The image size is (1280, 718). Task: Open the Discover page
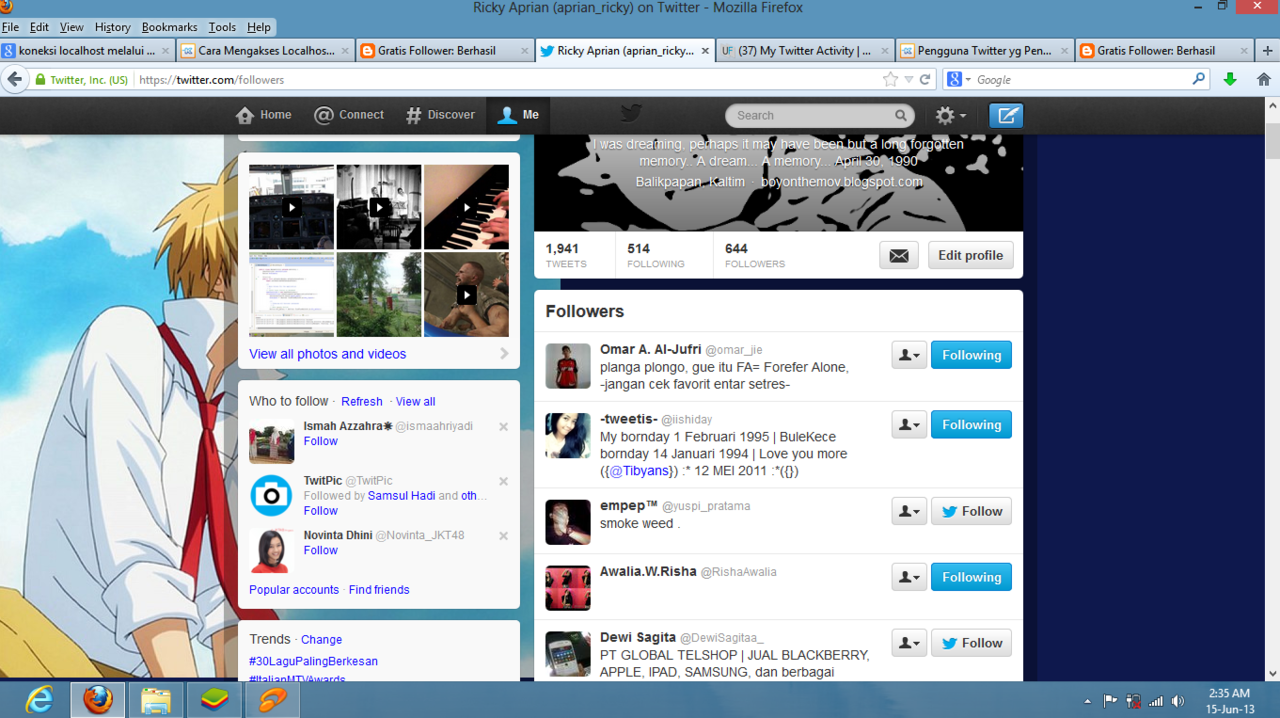click(x=440, y=115)
